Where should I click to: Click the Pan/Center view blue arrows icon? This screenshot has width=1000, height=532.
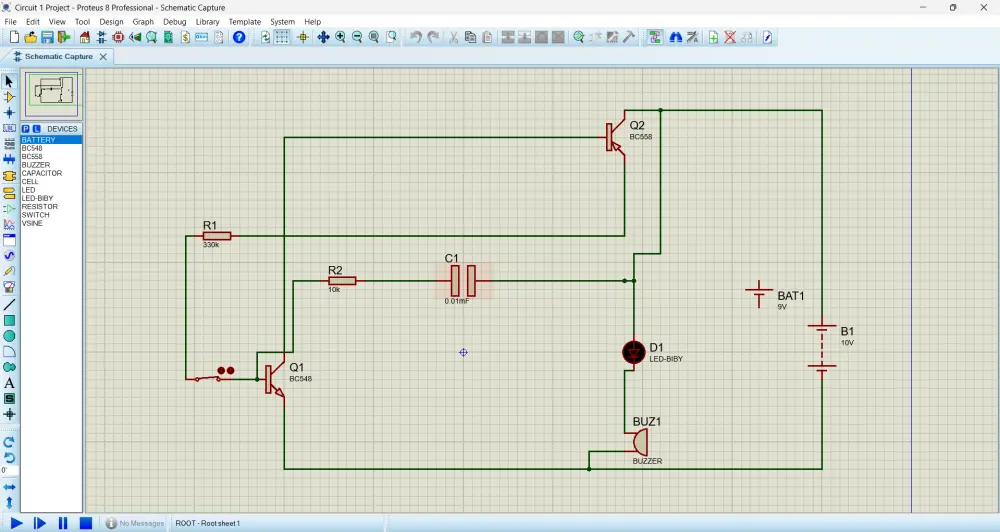coord(323,38)
